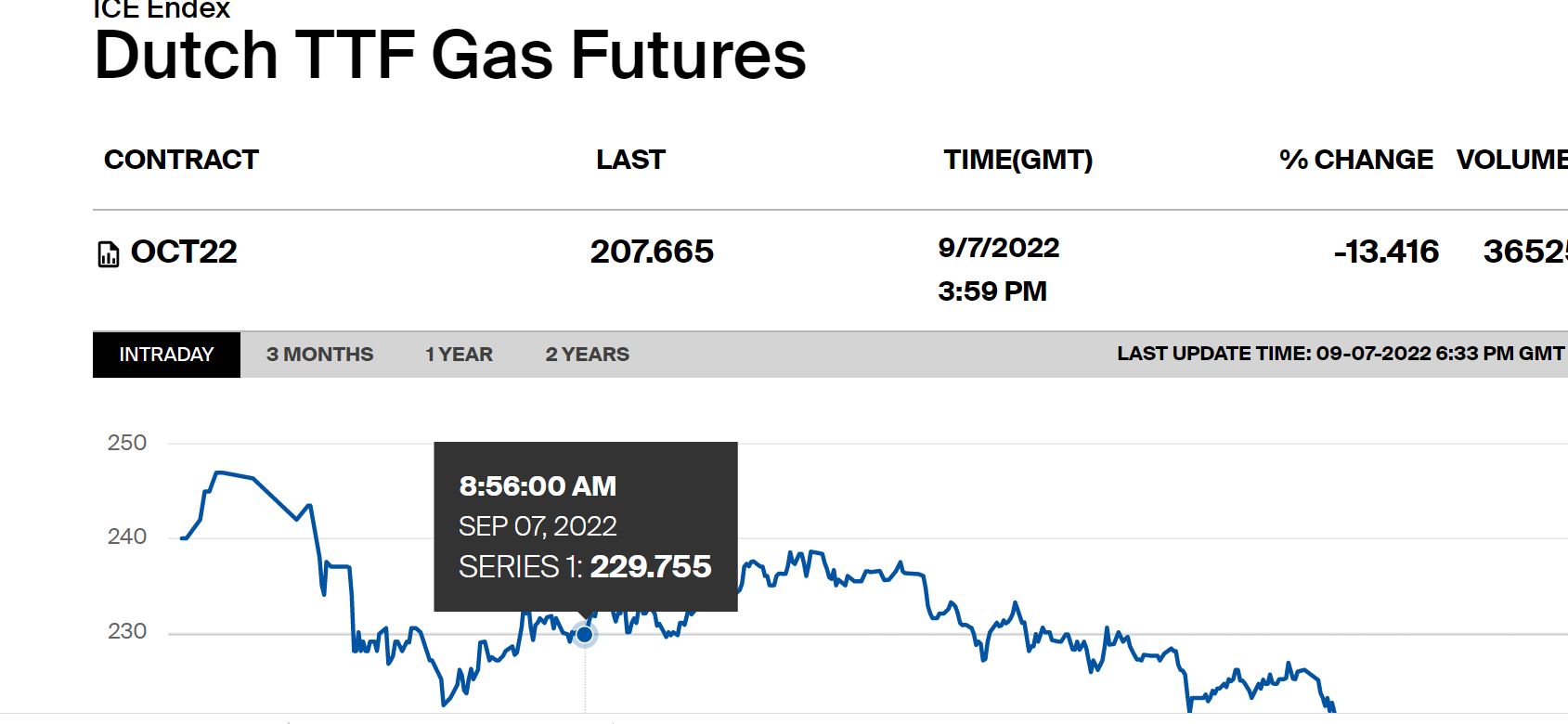Screen dimensions: 1568x724
Task: Click the 8:56:00 AM tooltip time
Action: [x=538, y=486]
